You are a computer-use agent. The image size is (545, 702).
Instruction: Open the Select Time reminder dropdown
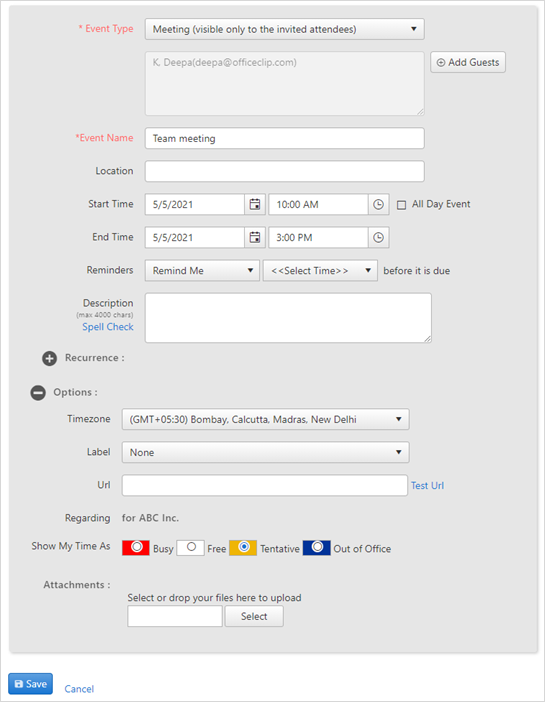(320, 271)
